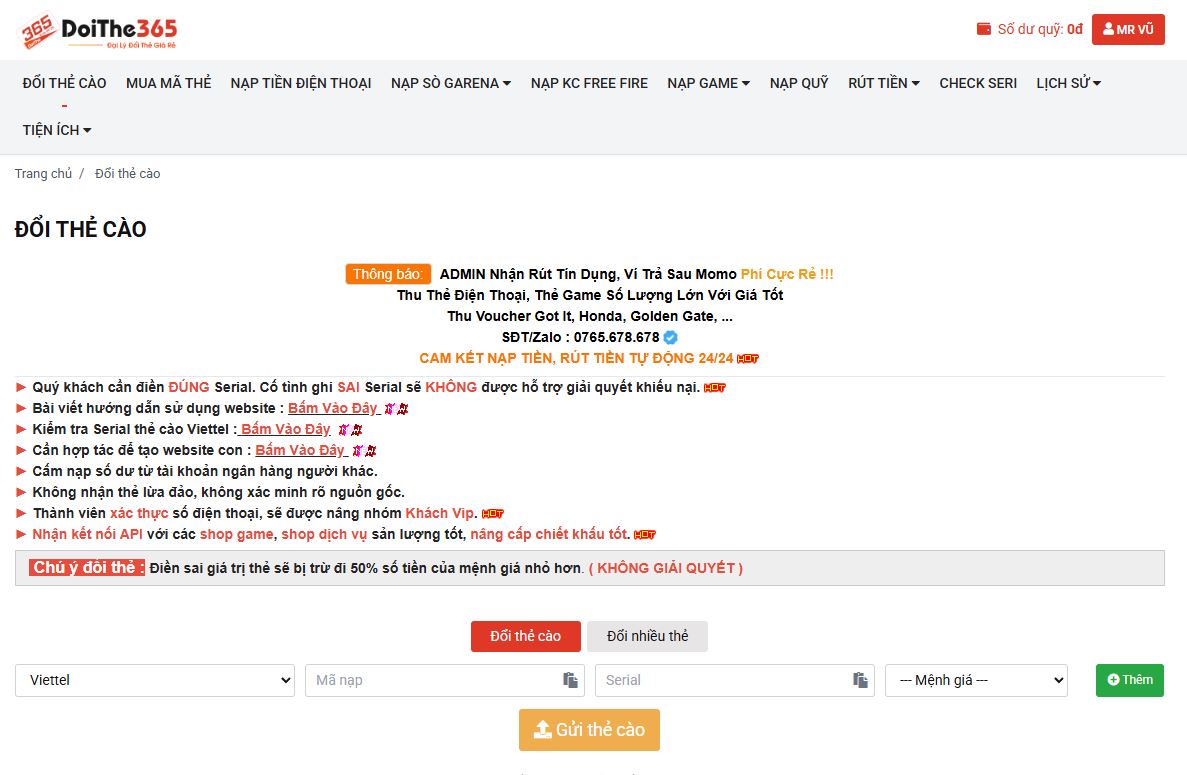1187x775 pixels.
Task: Open the Mệnh giá dropdown
Action: (975, 679)
